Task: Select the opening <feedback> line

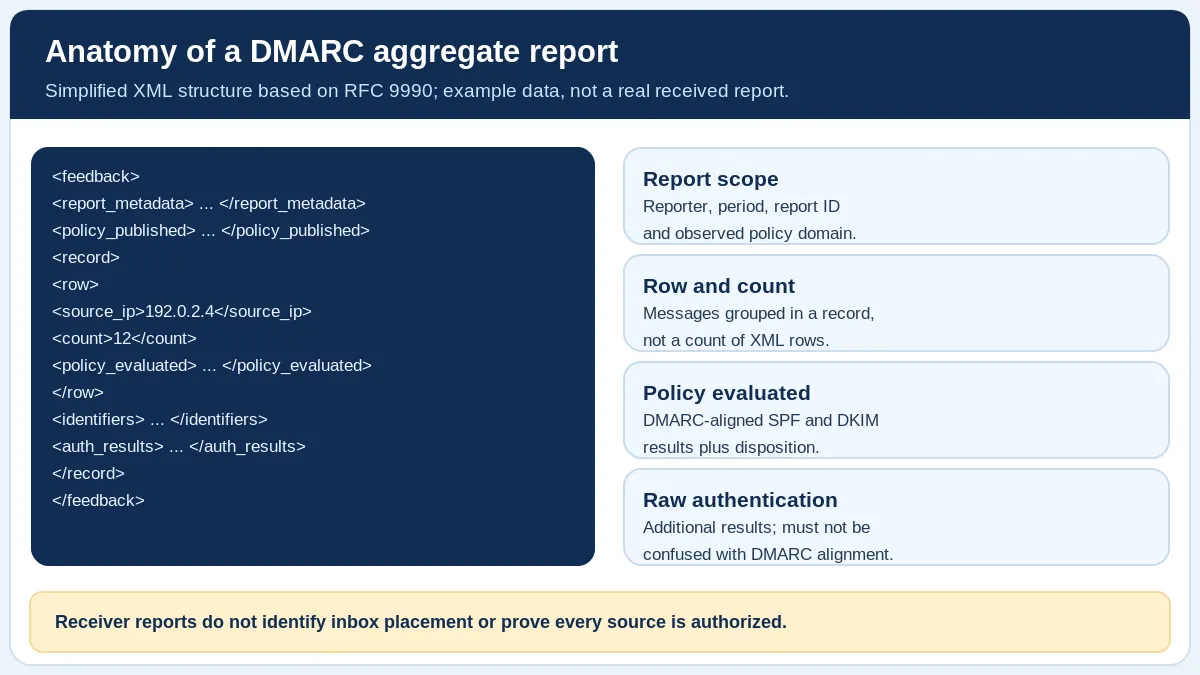Action: pos(96,177)
